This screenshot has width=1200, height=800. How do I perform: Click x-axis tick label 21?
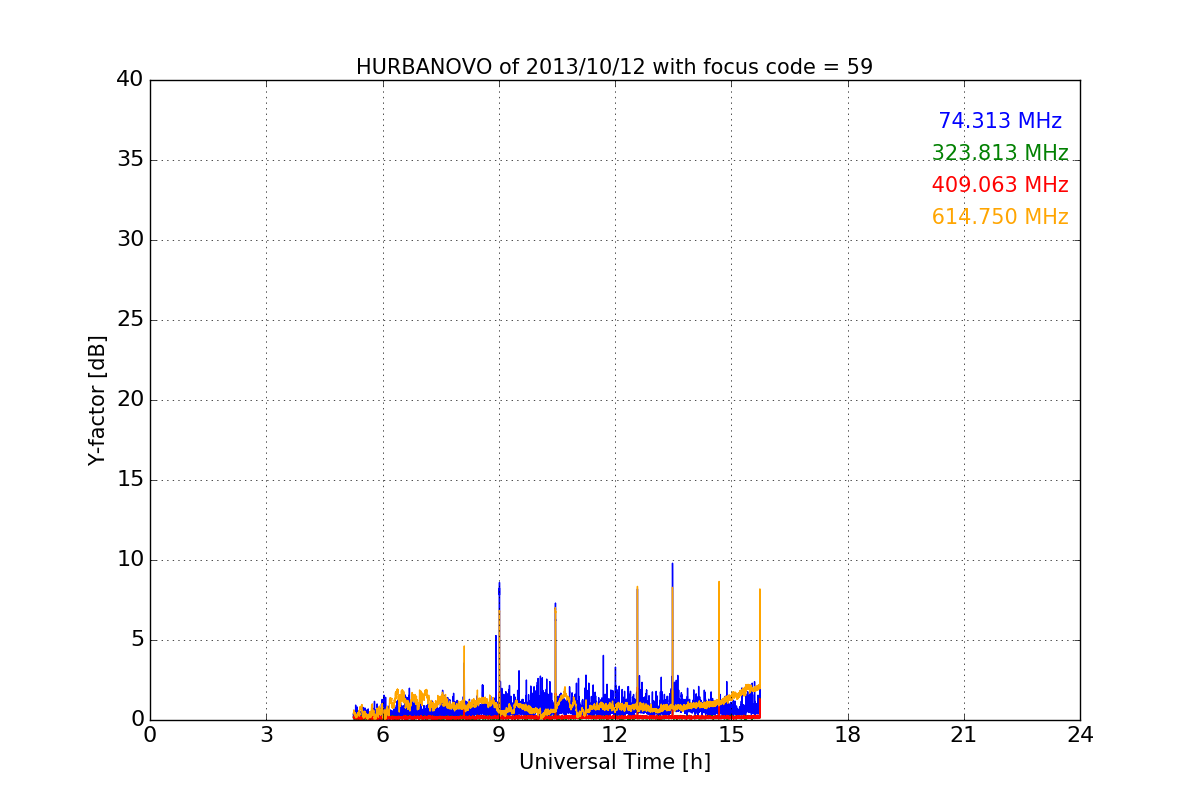click(964, 735)
